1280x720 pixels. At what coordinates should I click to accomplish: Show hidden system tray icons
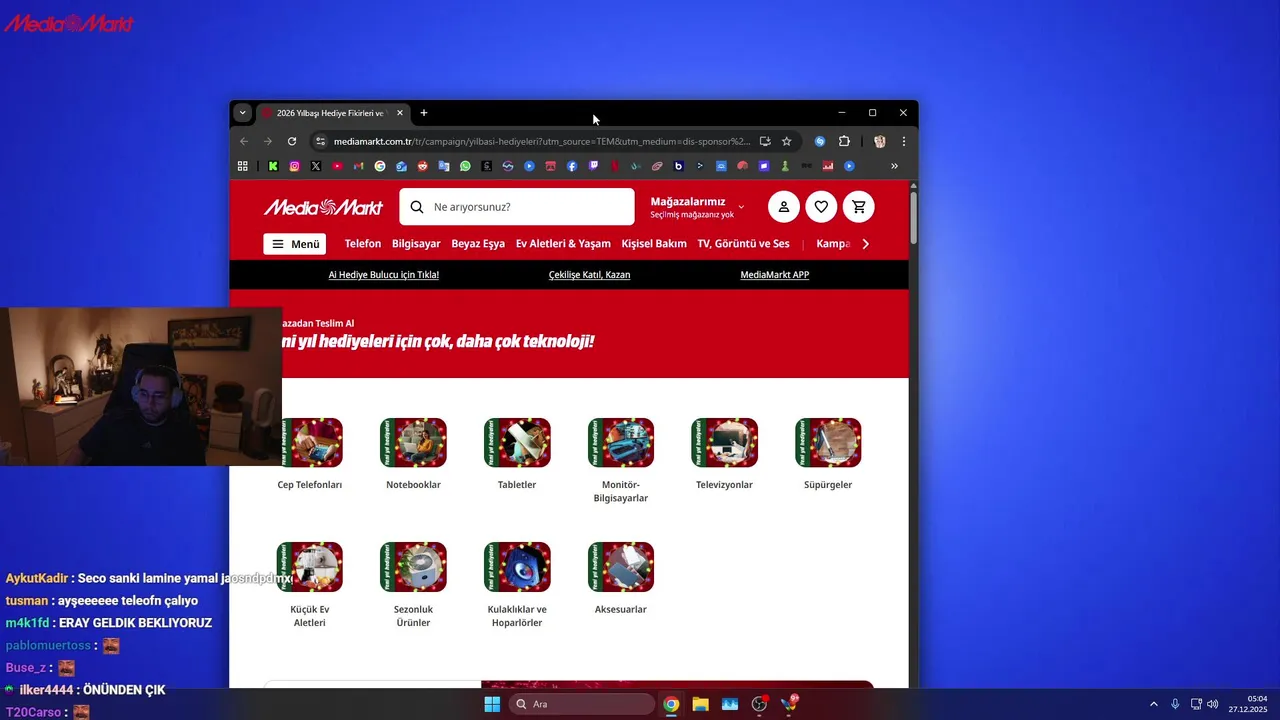pyautogui.click(x=1153, y=704)
